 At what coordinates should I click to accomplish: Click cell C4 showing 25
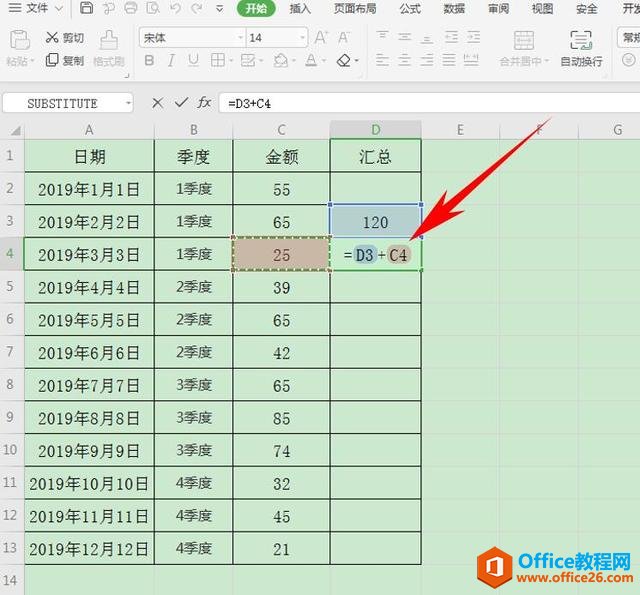click(x=281, y=255)
